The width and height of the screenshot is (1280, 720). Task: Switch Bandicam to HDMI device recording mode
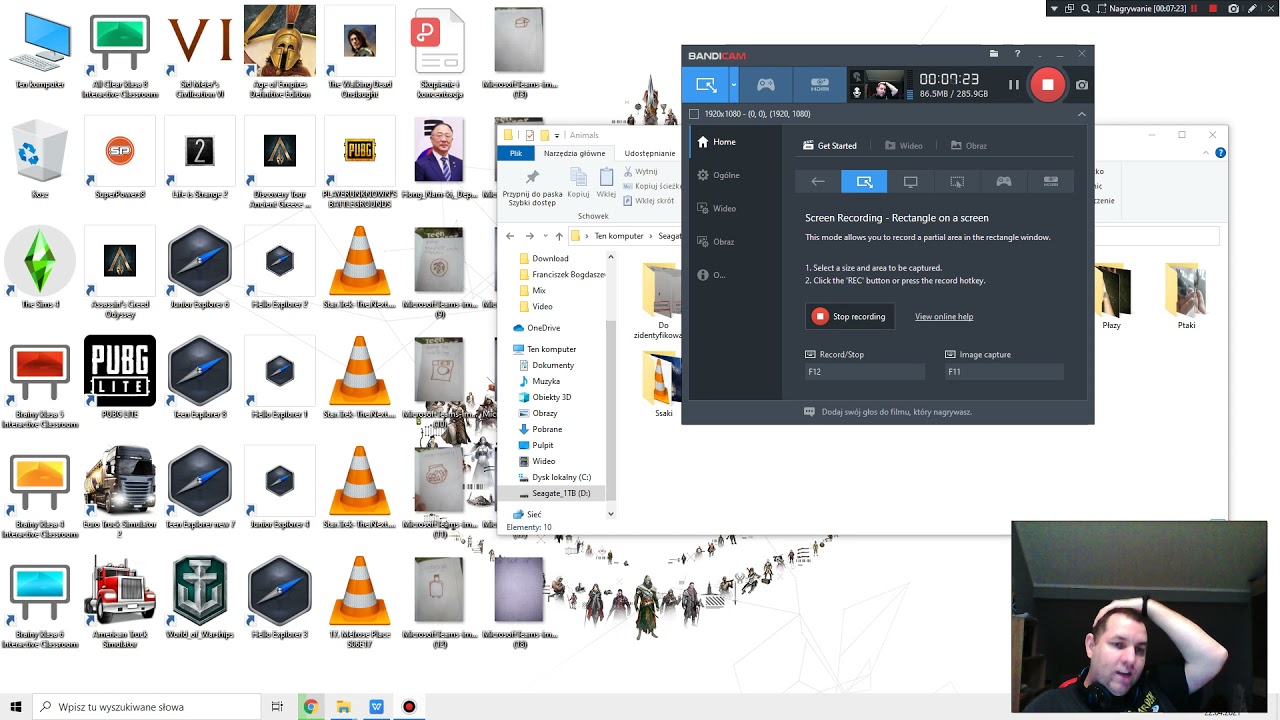click(x=820, y=85)
